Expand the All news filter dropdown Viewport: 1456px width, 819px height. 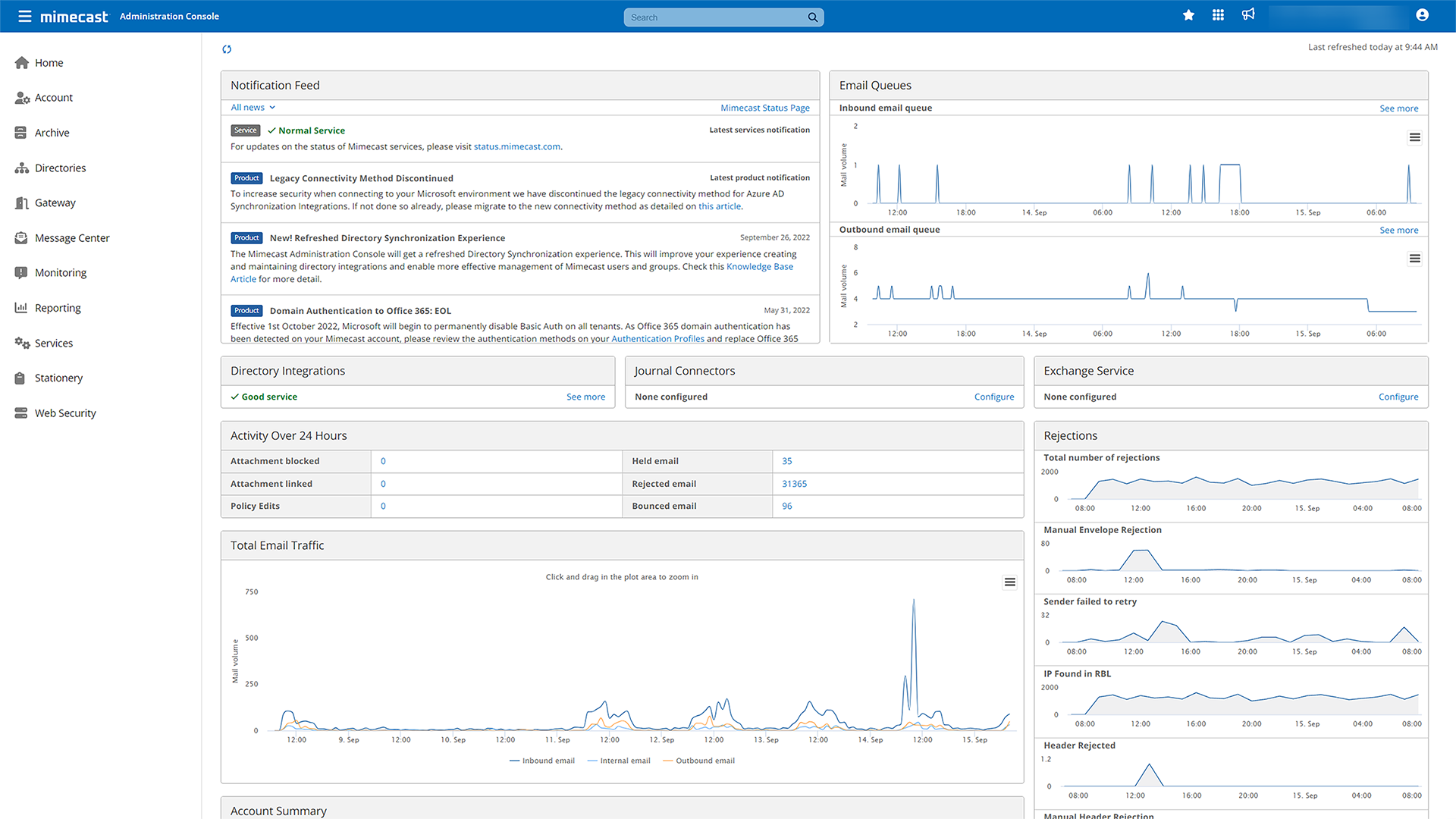tap(253, 107)
